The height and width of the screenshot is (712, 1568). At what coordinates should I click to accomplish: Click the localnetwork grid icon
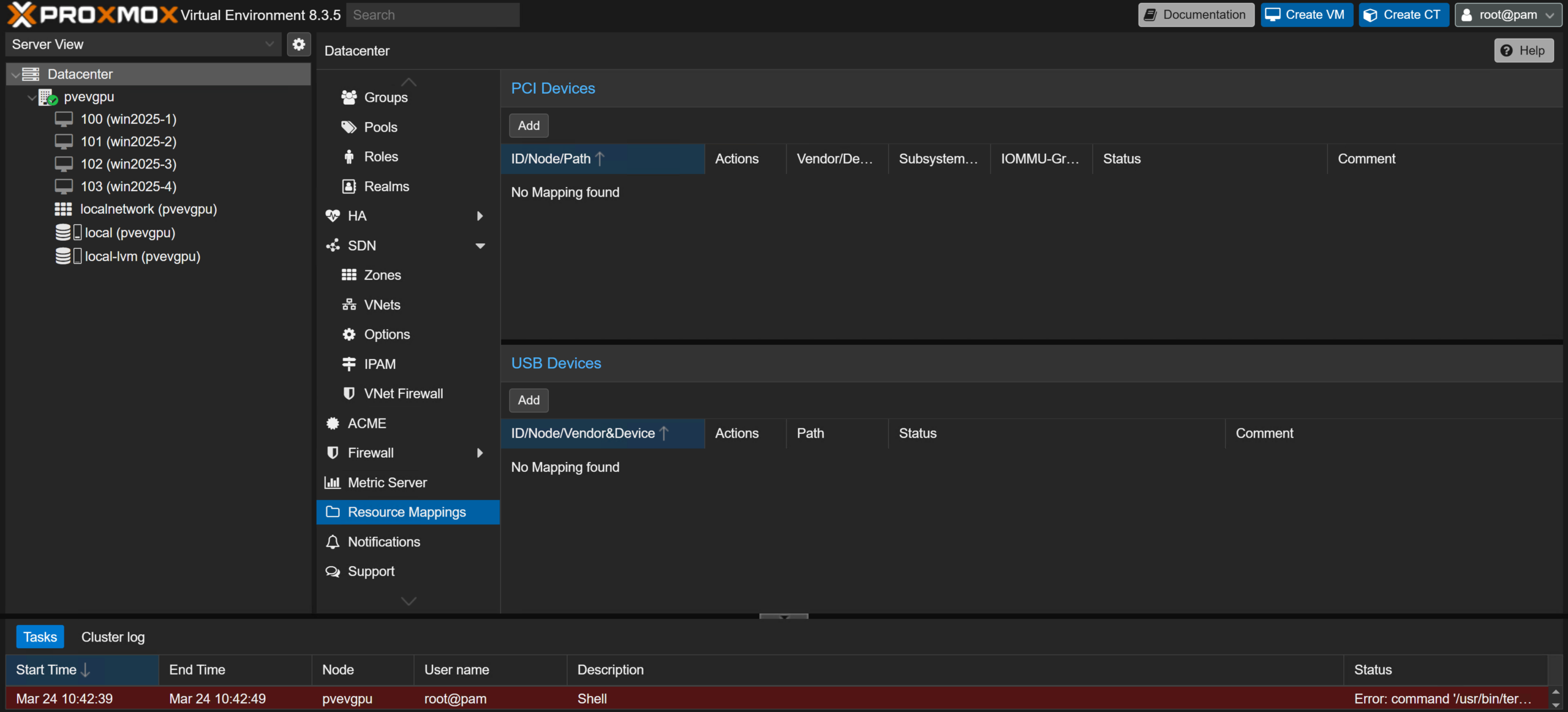pos(63,209)
